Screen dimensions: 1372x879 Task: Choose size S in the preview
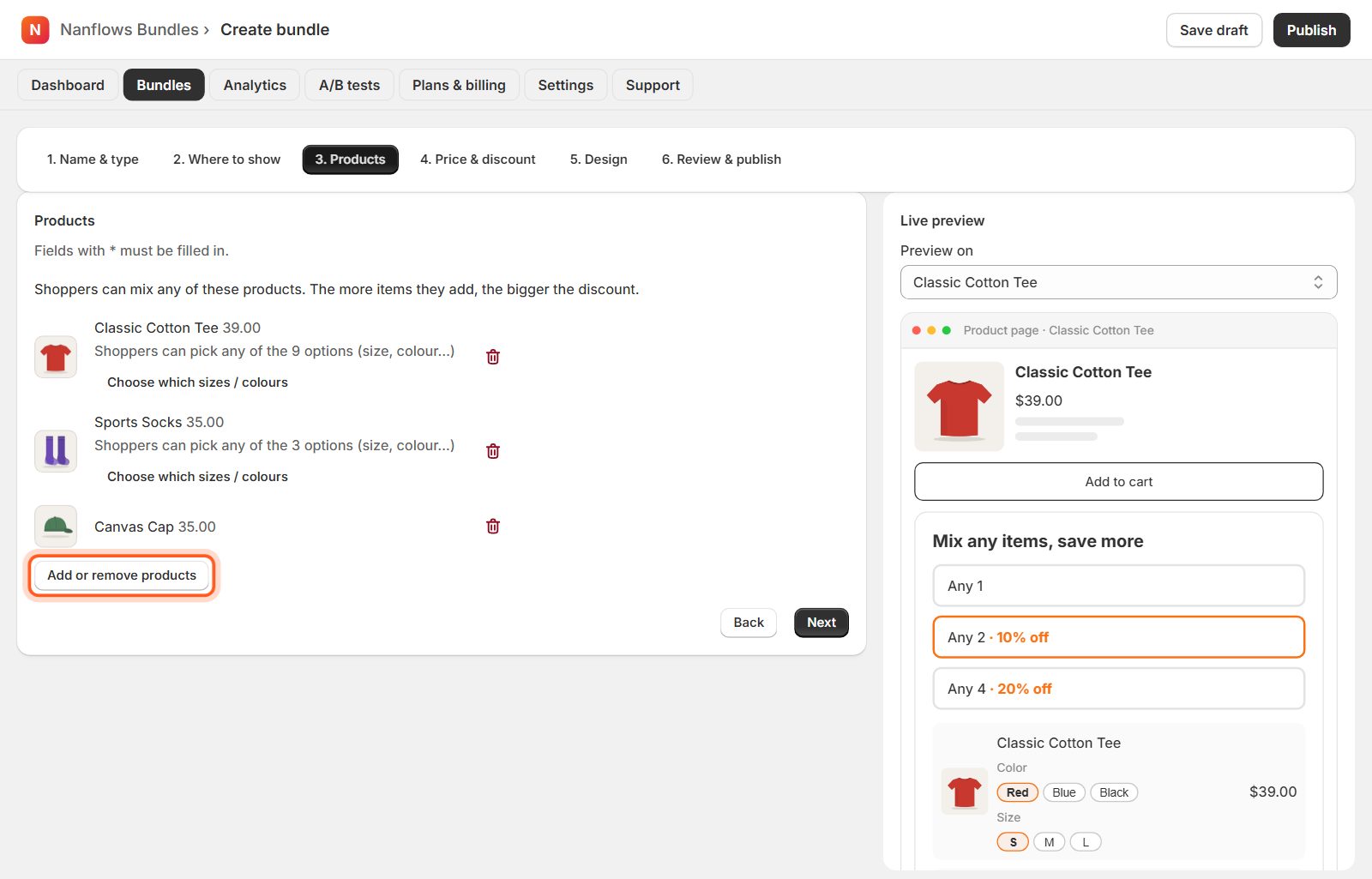pos(1013,842)
